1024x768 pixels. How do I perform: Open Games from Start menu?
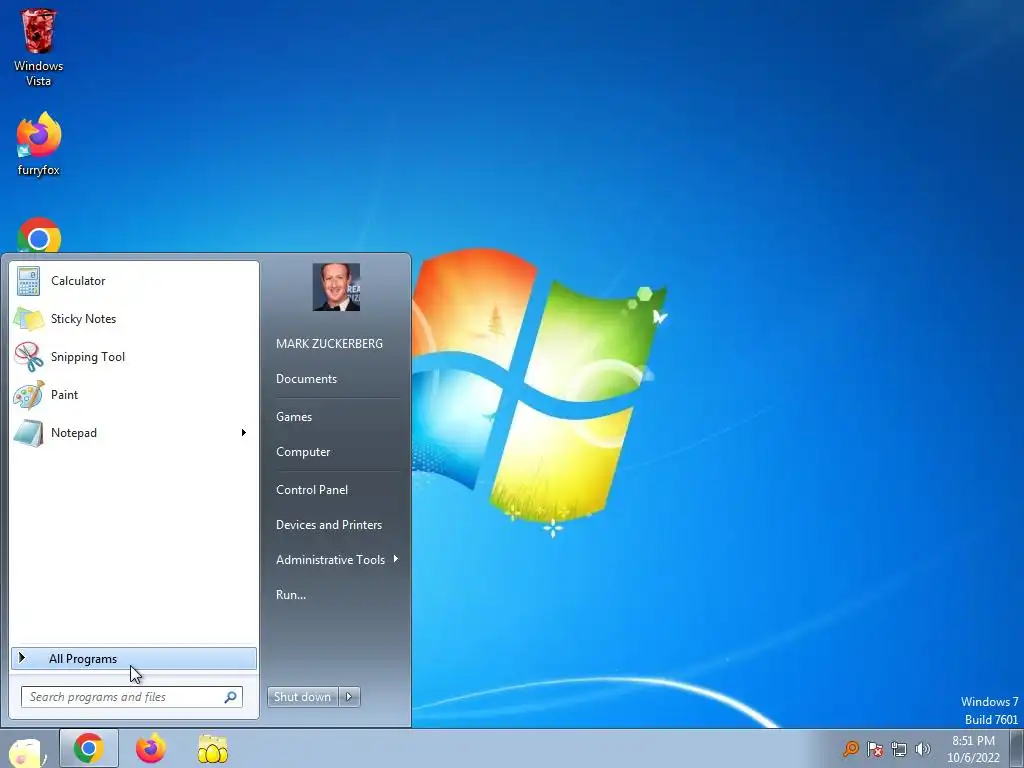(294, 417)
